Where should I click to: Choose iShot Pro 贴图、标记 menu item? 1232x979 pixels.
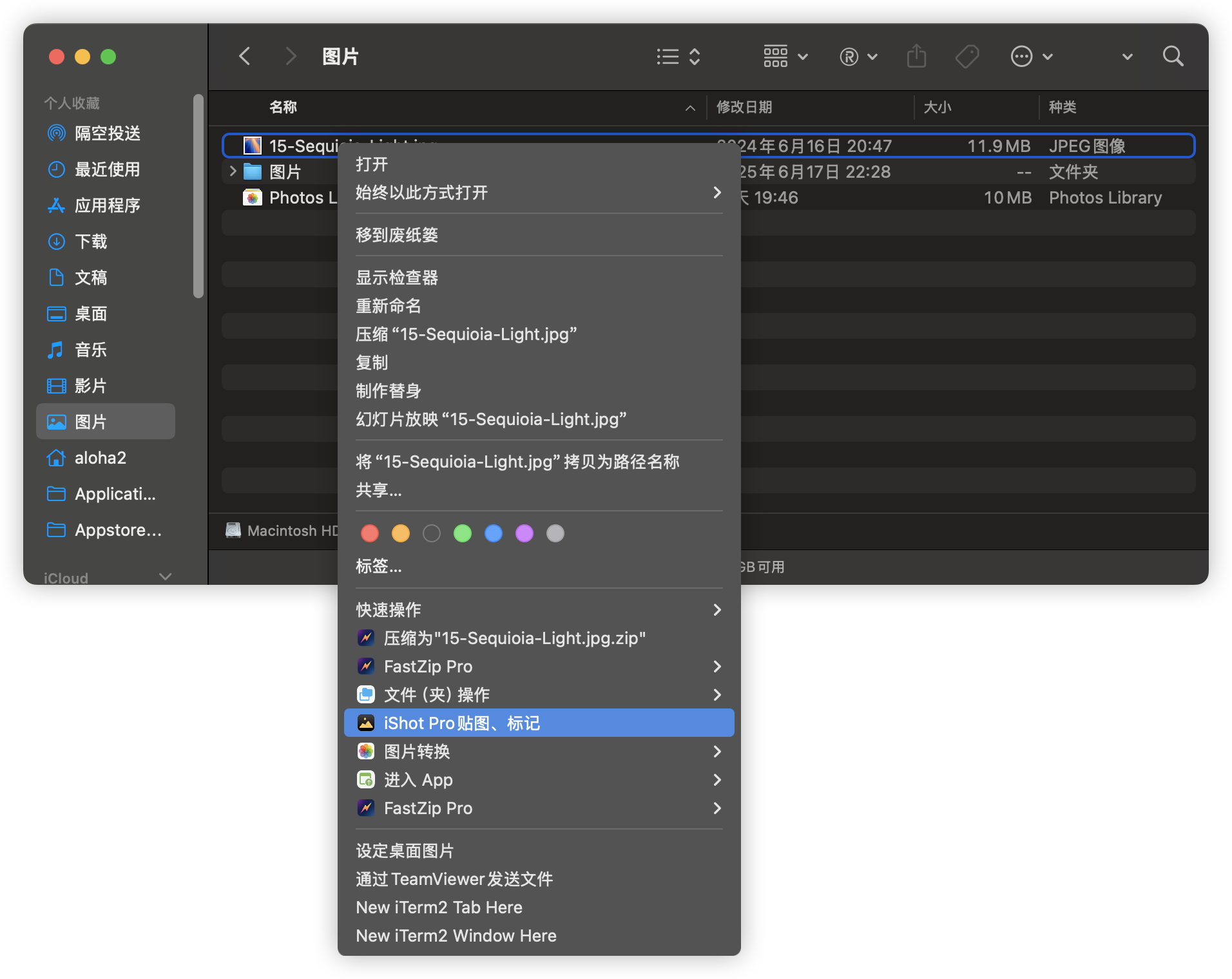click(538, 723)
